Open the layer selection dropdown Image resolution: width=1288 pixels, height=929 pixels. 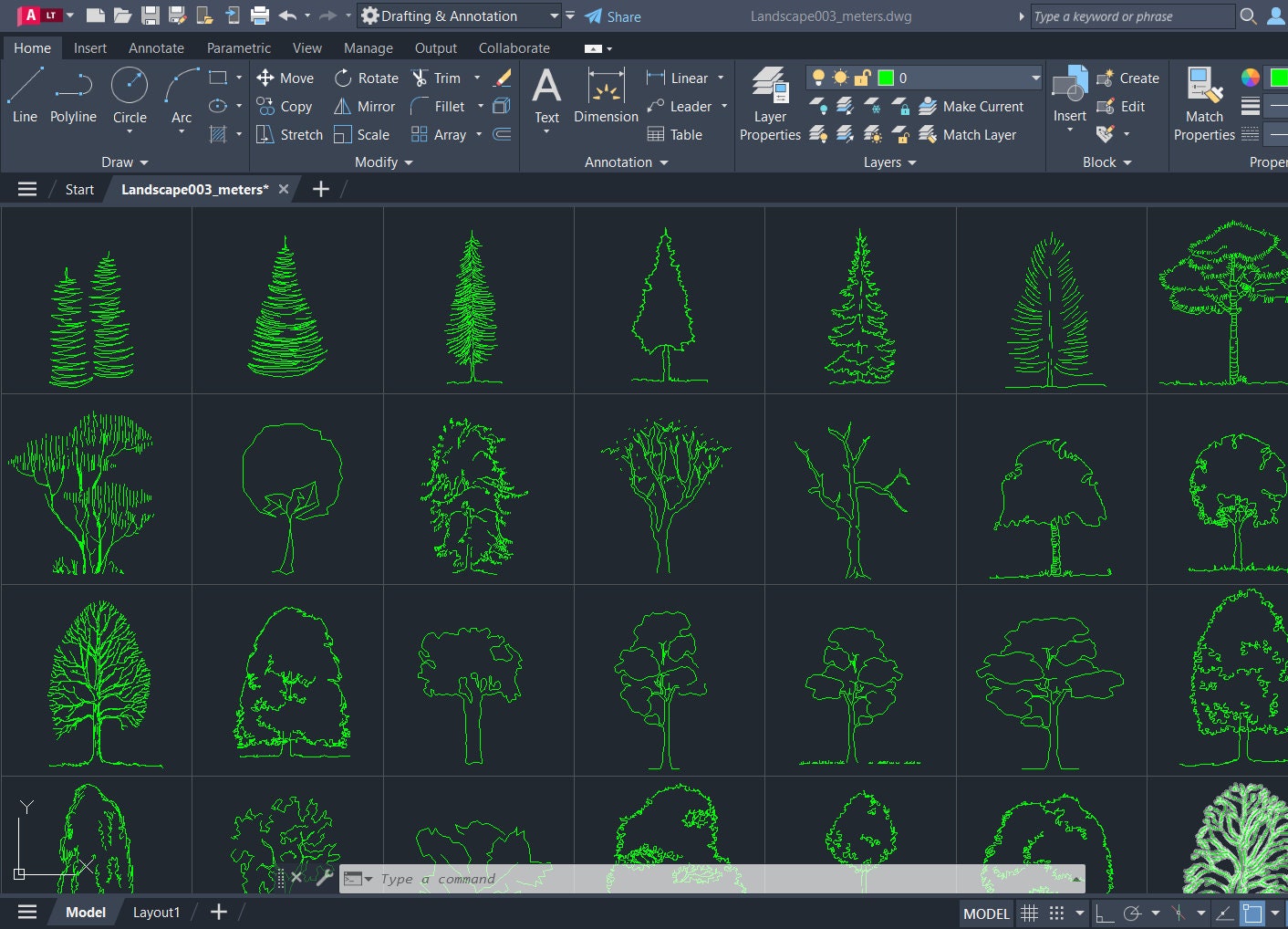(x=1034, y=78)
